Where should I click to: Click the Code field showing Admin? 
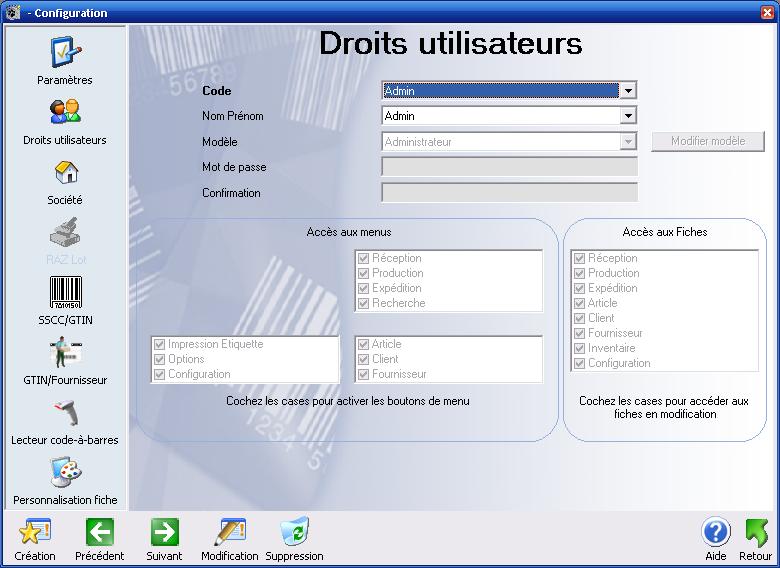click(501, 91)
